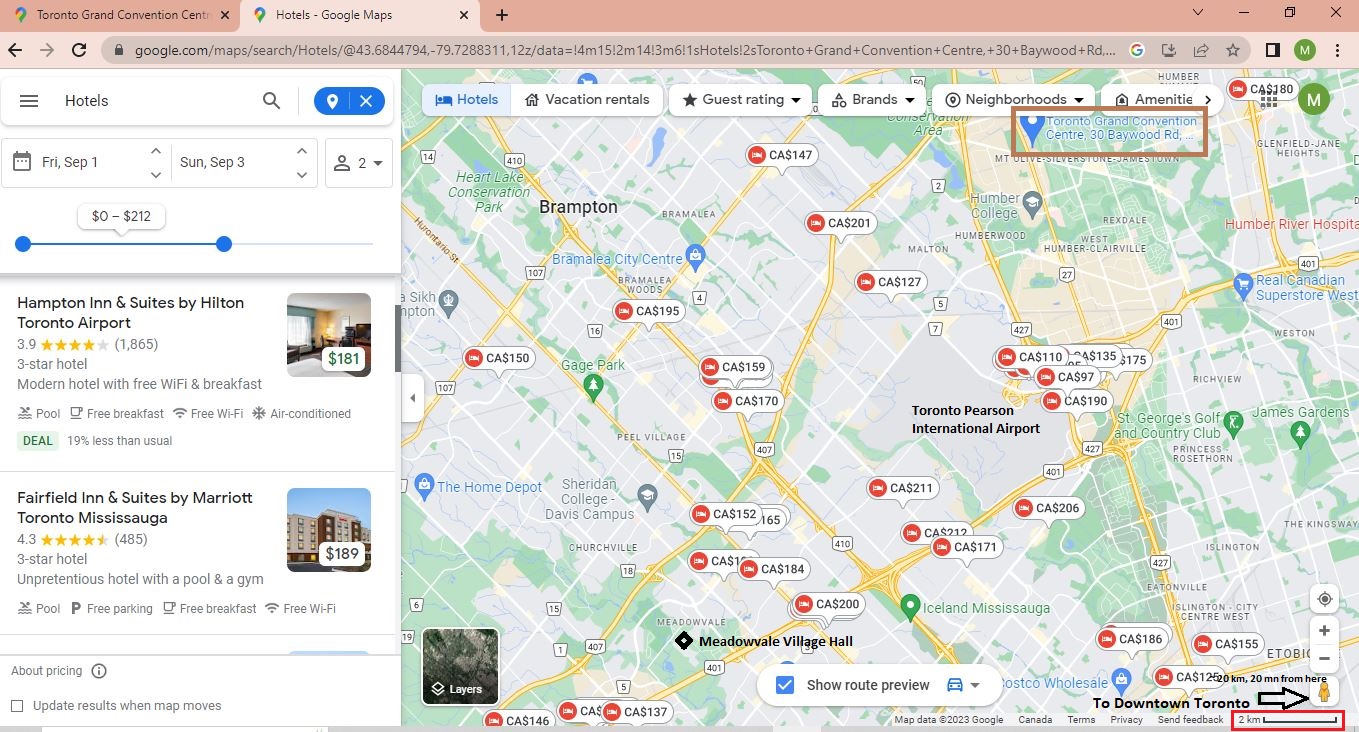1359x732 pixels.
Task: Bookmark this page with star icon
Action: (1233, 50)
